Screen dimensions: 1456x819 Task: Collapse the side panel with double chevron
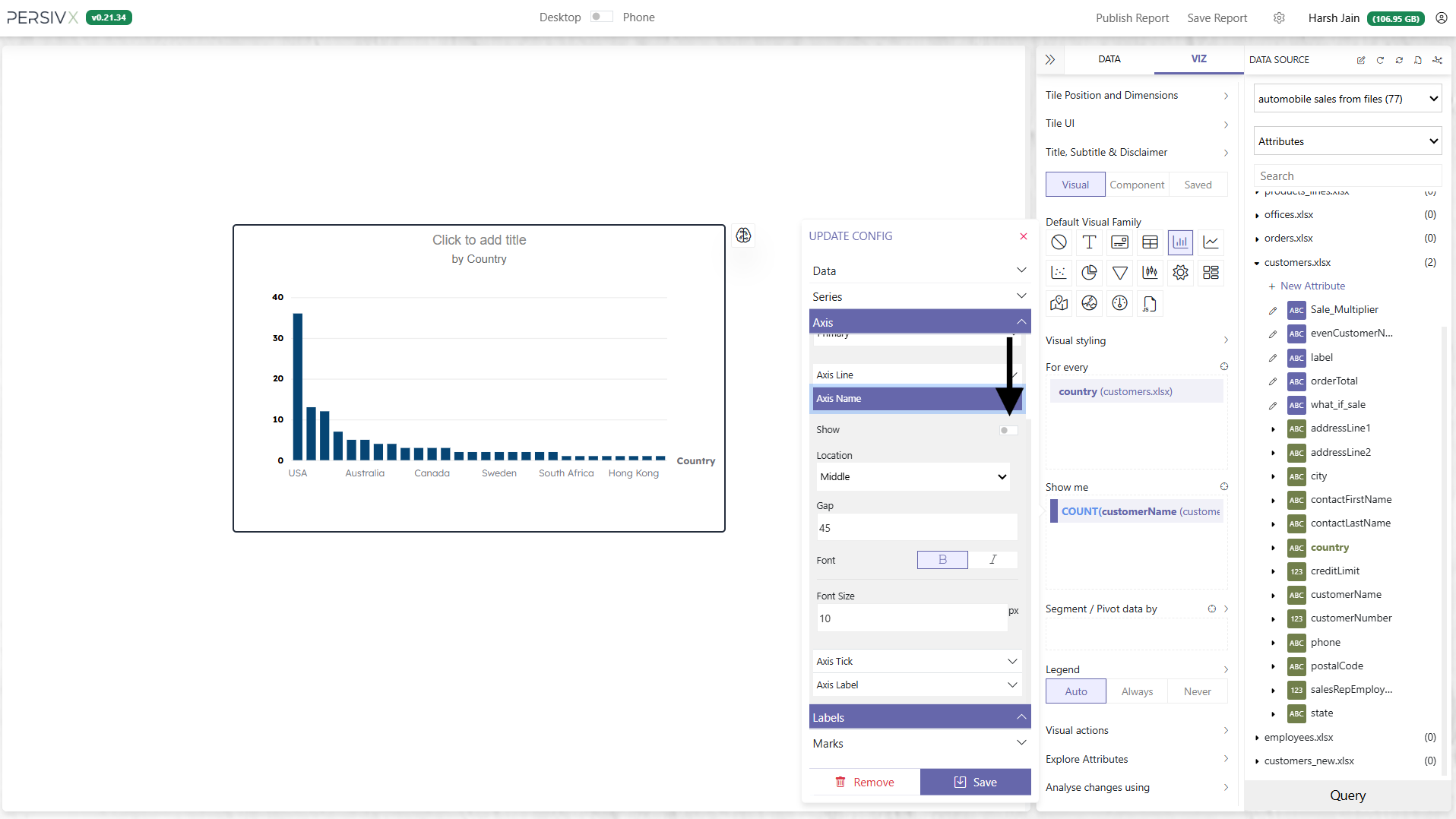pos(1050,59)
